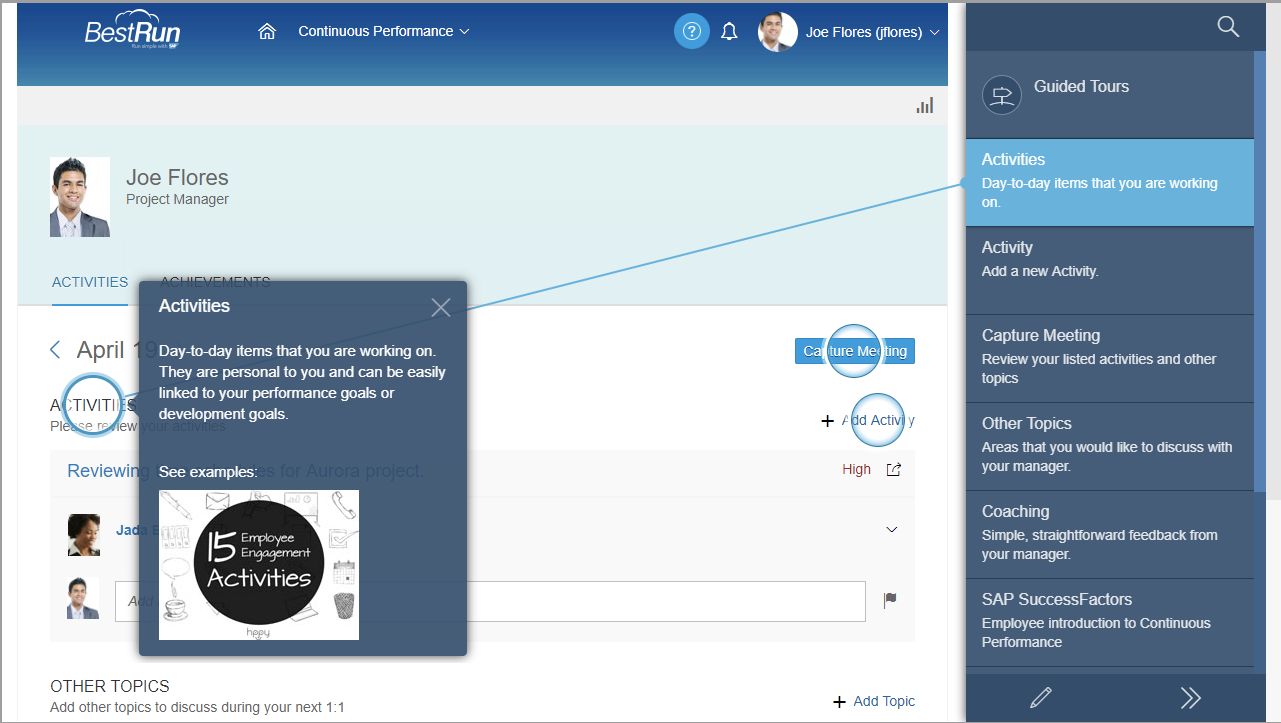Click the High priority label
Screen dimensions: 1281x723
click(x=856, y=469)
